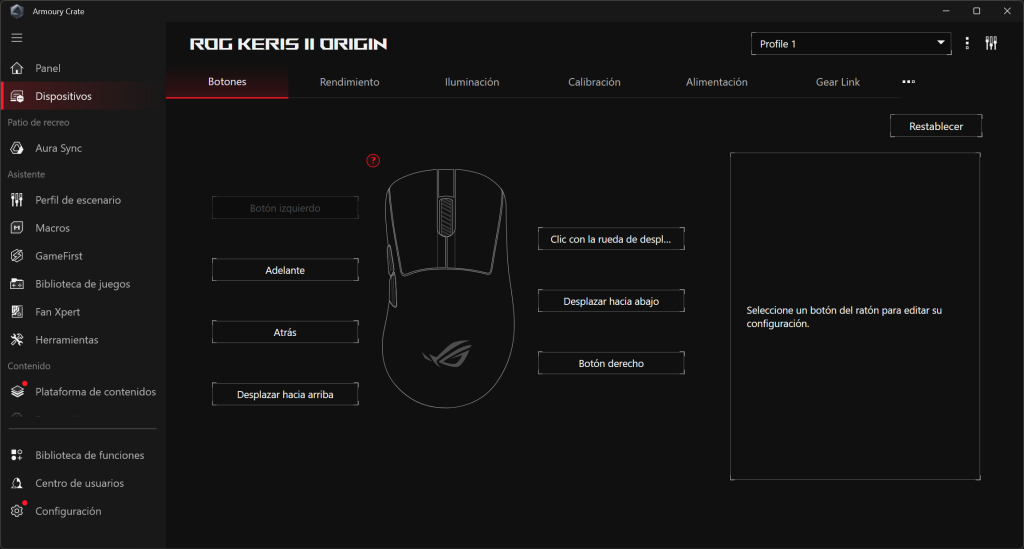Click the Asistente section label
Viewport: 1024px width, 549px height.
(x=26, y=174)
